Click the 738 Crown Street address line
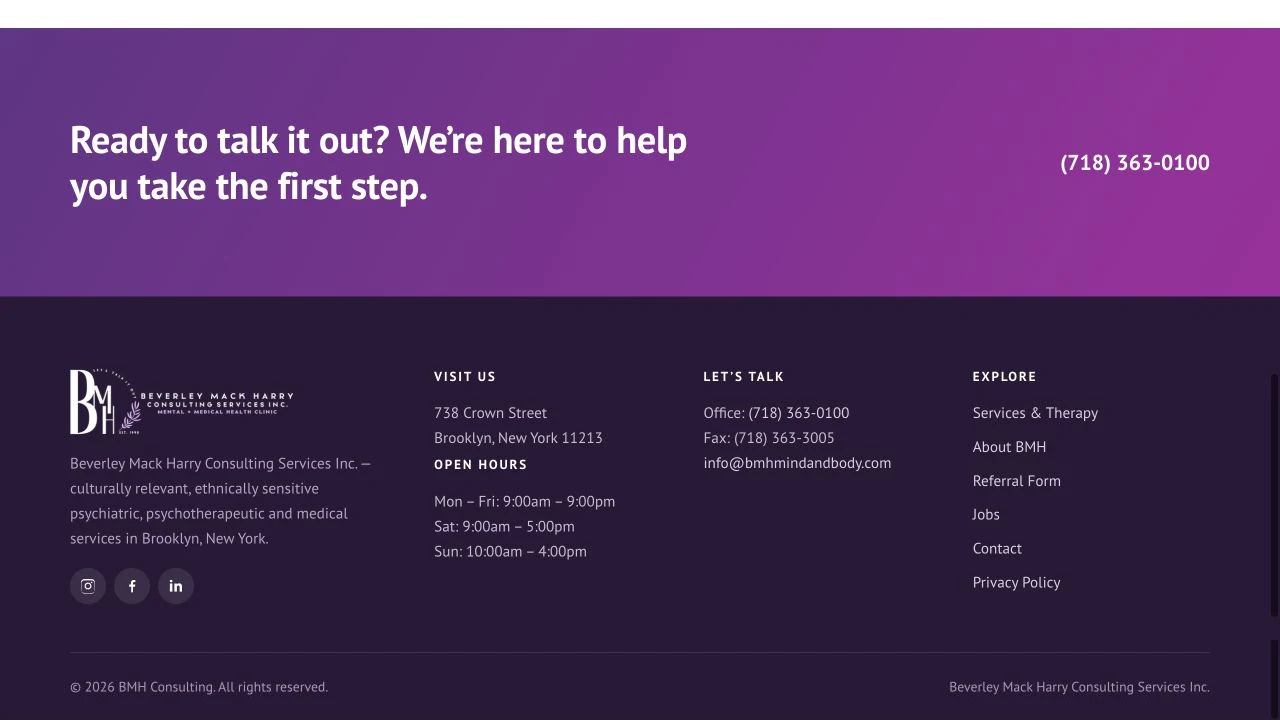The width and height of the screenshot is (1280, 720). pos(490,413)
